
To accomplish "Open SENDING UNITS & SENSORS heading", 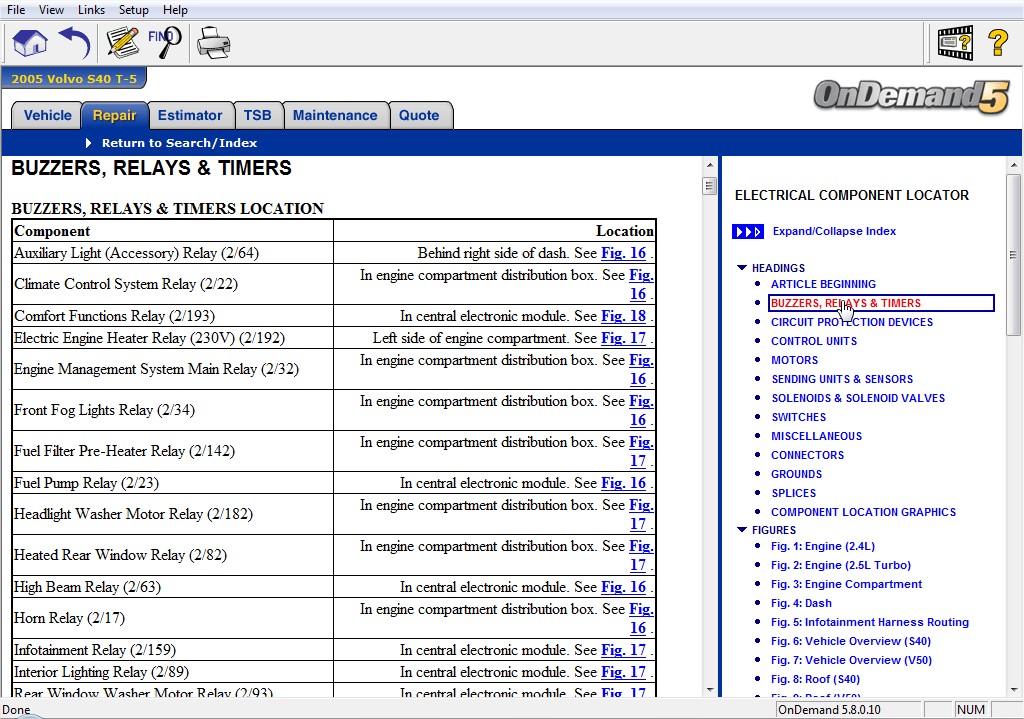I will (x=842, y=379).
